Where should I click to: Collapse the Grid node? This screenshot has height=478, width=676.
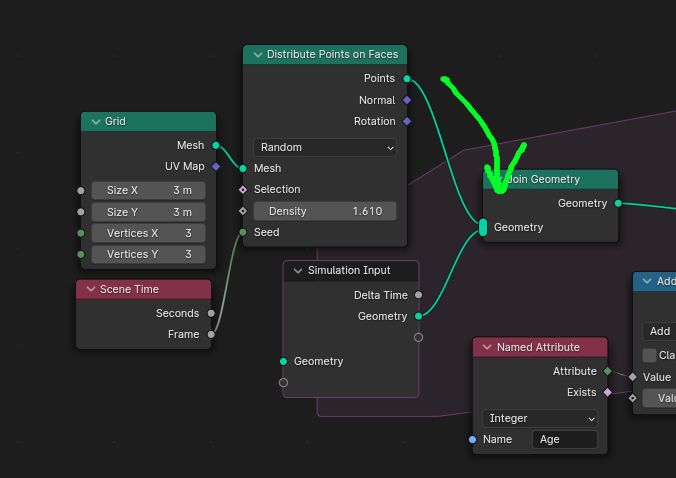point(96,122)
